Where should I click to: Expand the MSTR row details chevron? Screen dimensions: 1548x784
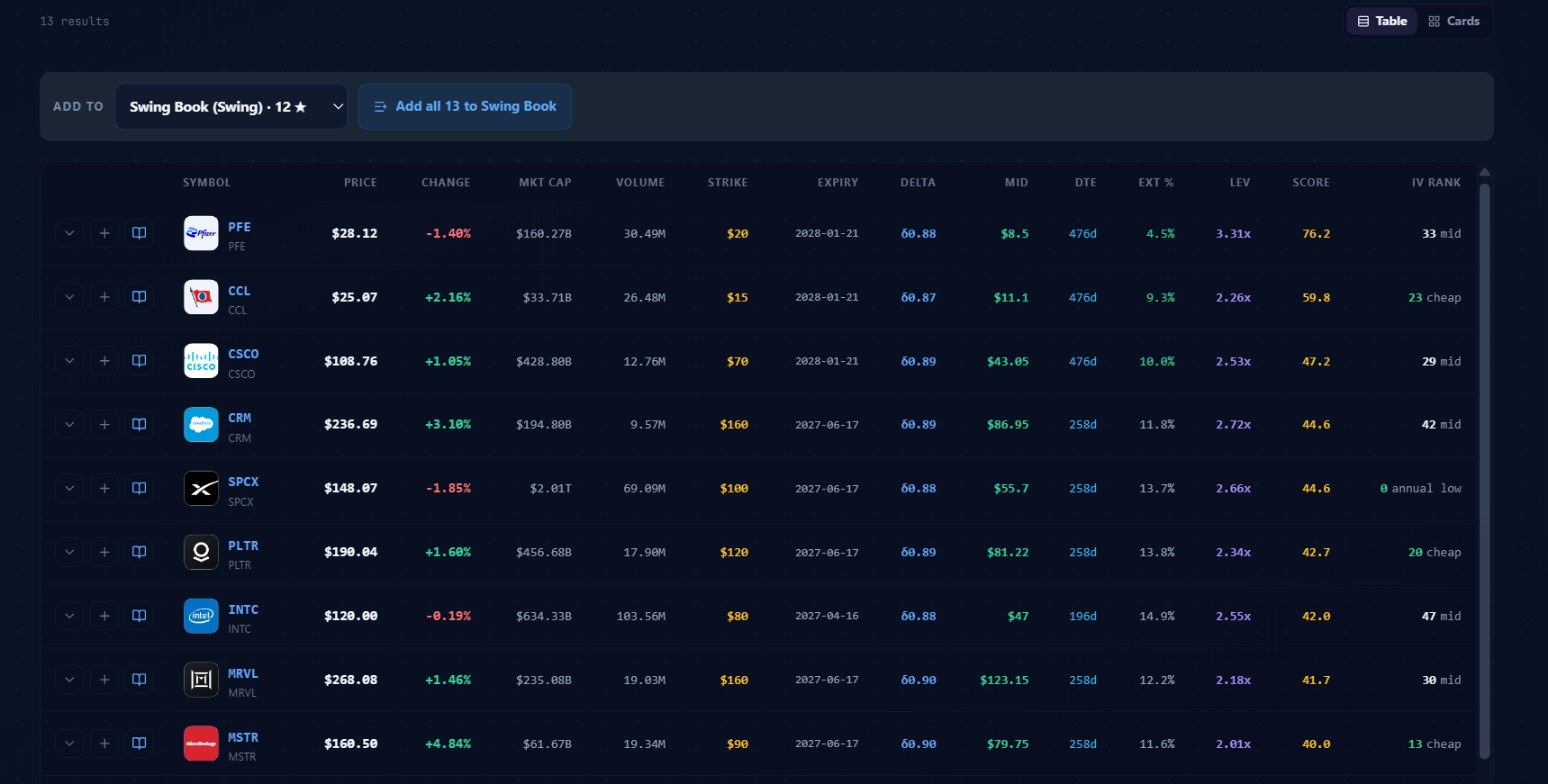click(x=69, y=744)
